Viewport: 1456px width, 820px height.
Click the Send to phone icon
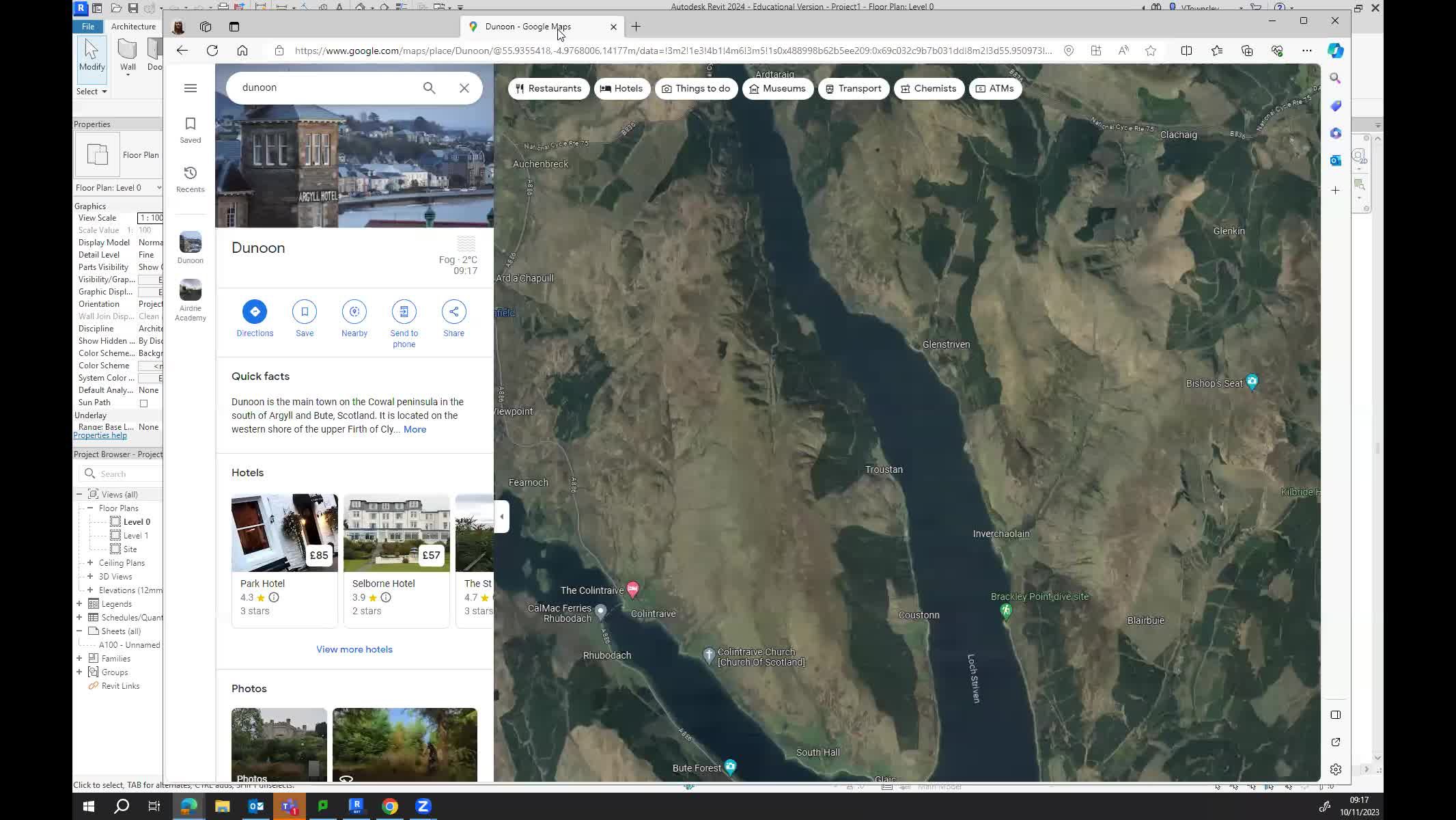click(x=404, y=312)
